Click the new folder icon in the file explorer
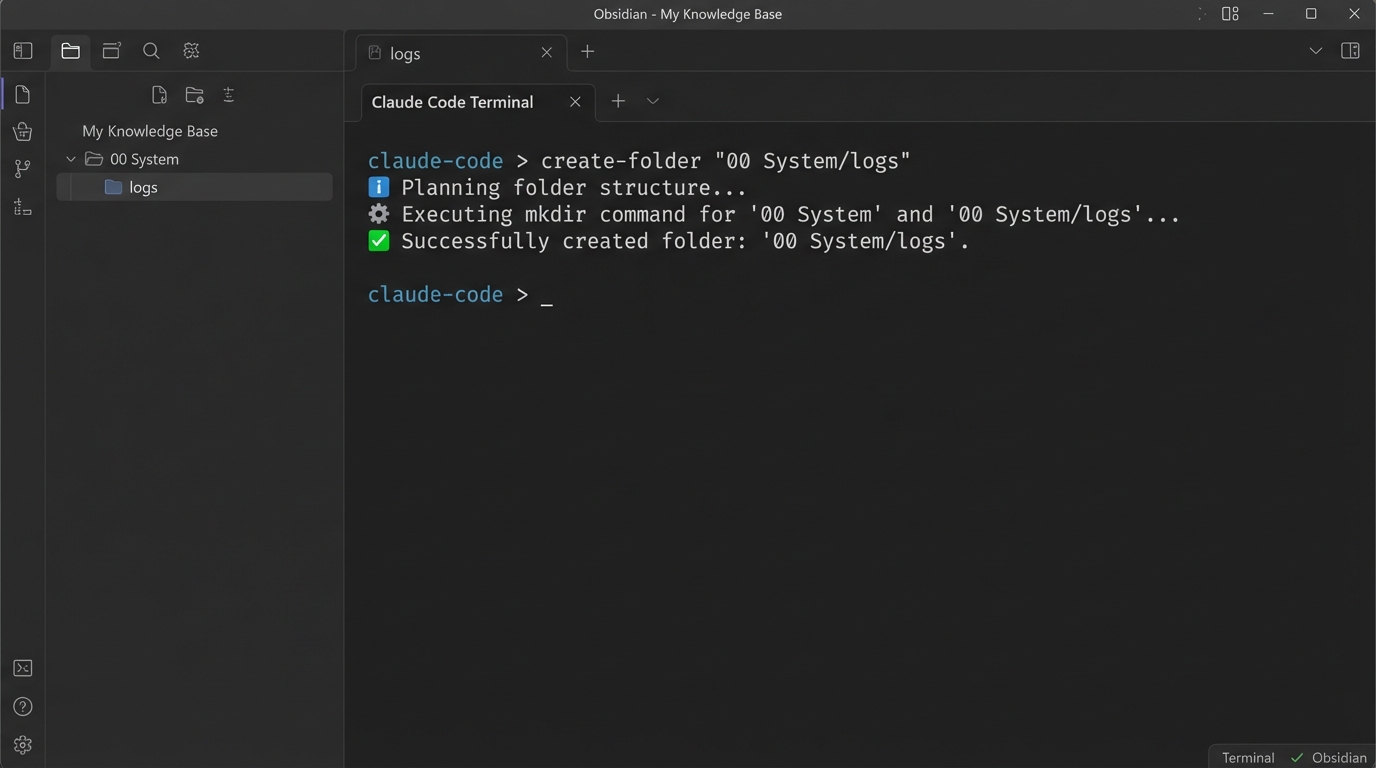 pos(194,94)
